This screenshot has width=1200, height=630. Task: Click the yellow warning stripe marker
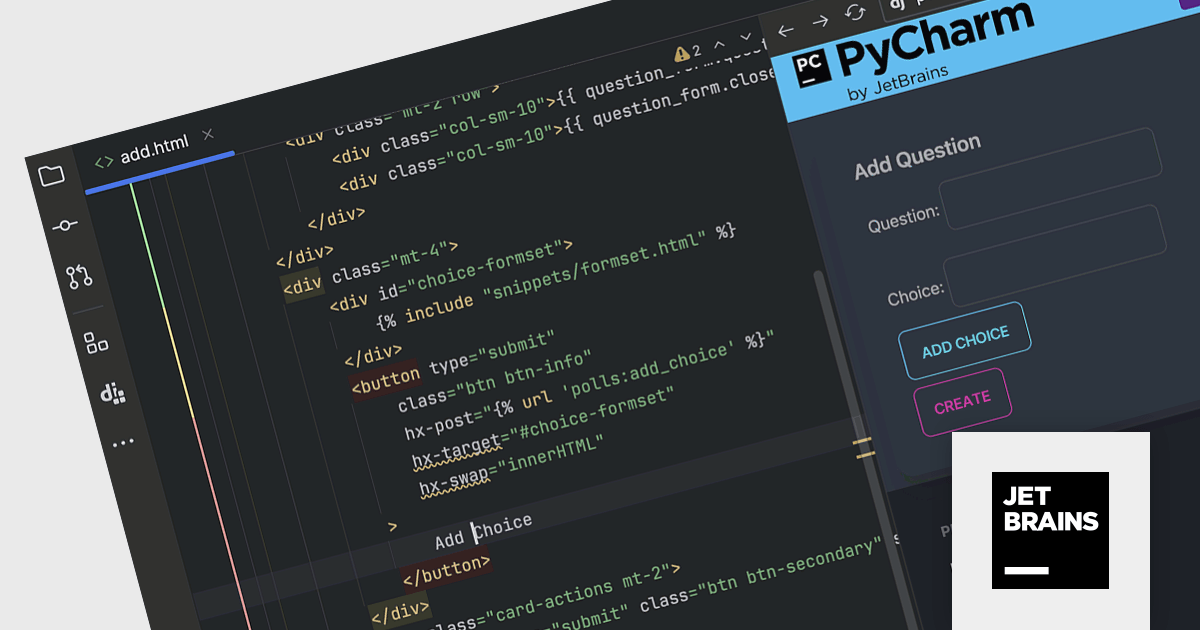pyautogui.click(x=863, y=447)
